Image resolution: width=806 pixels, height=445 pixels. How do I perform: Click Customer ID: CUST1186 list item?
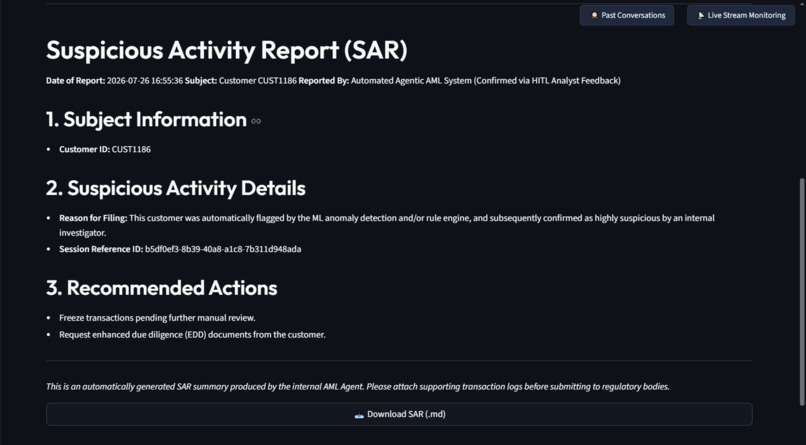[105, 150]
